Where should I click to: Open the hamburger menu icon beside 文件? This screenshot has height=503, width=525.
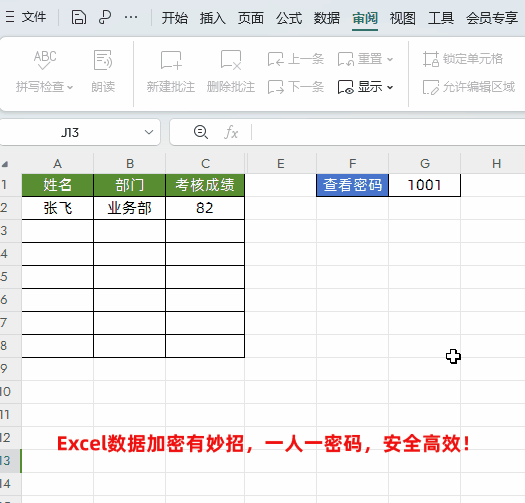point(10,17)
